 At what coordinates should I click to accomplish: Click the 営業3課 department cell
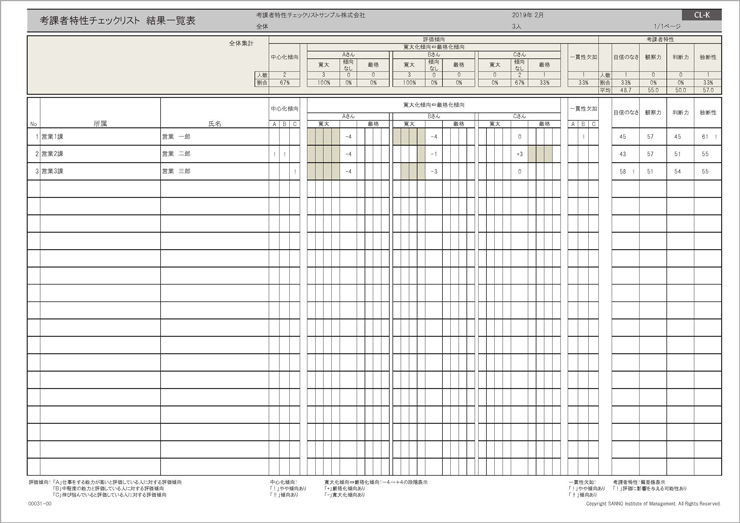[x=52, y=172]
